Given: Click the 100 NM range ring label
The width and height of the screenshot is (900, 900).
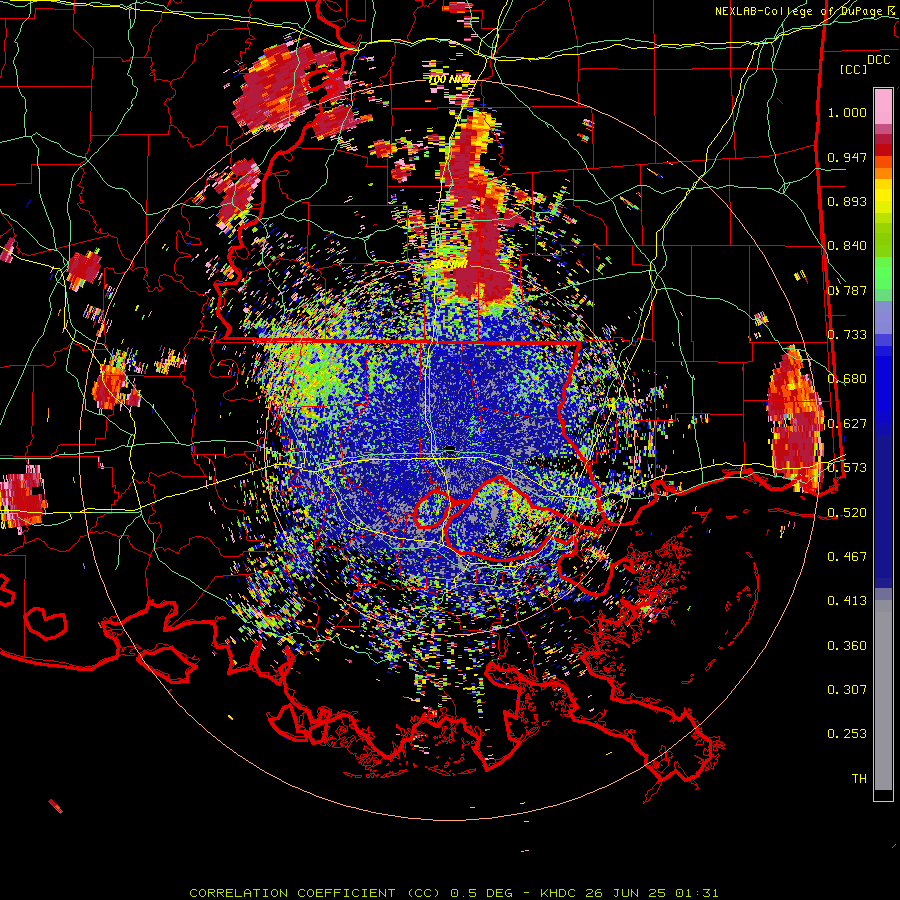Looking at the screenshot, I should 449,79.
